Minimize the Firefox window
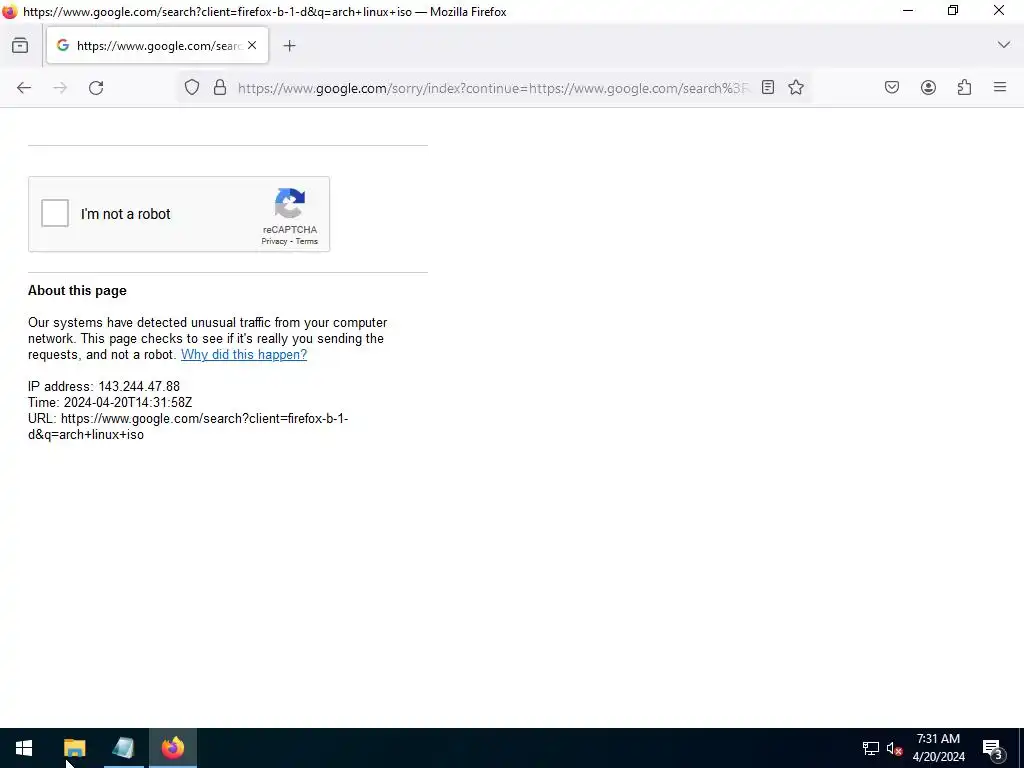 coord(908,10)
